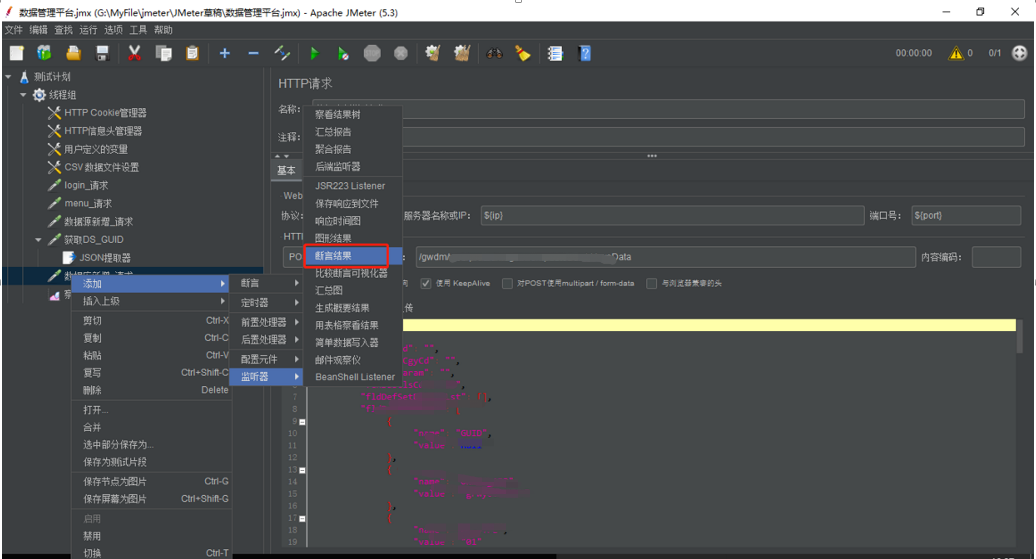The image size is (1036, 559).
Task: Start the test with green play icon
Action: [314, 54]
